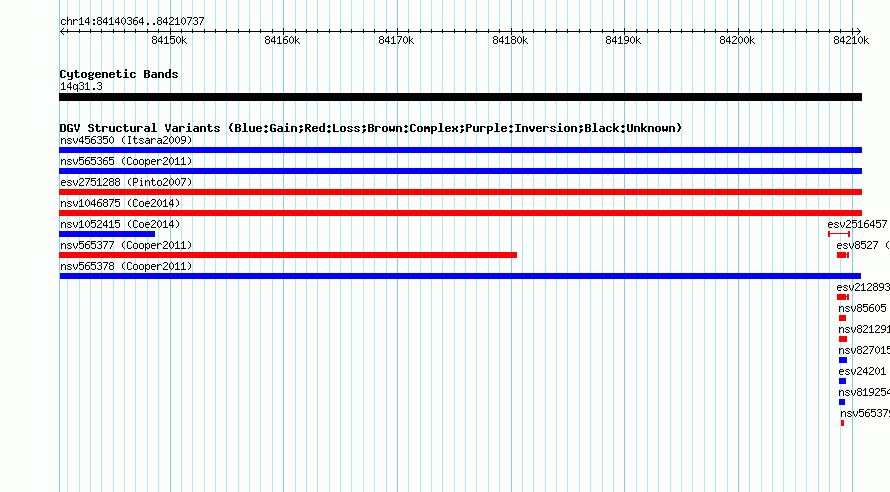The width and height of the screenshot is (890, 492).
Task: Select the tiny red box under nsv56537
Action: point(842,423)
